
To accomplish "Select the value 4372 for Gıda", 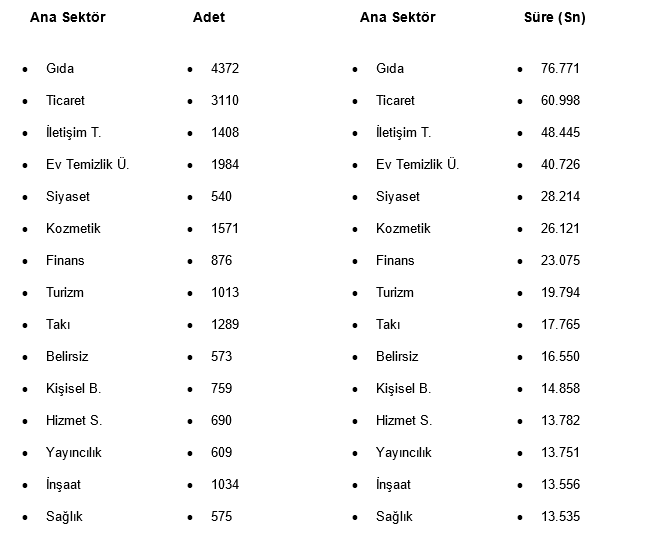I will click(x=225, y=69).
